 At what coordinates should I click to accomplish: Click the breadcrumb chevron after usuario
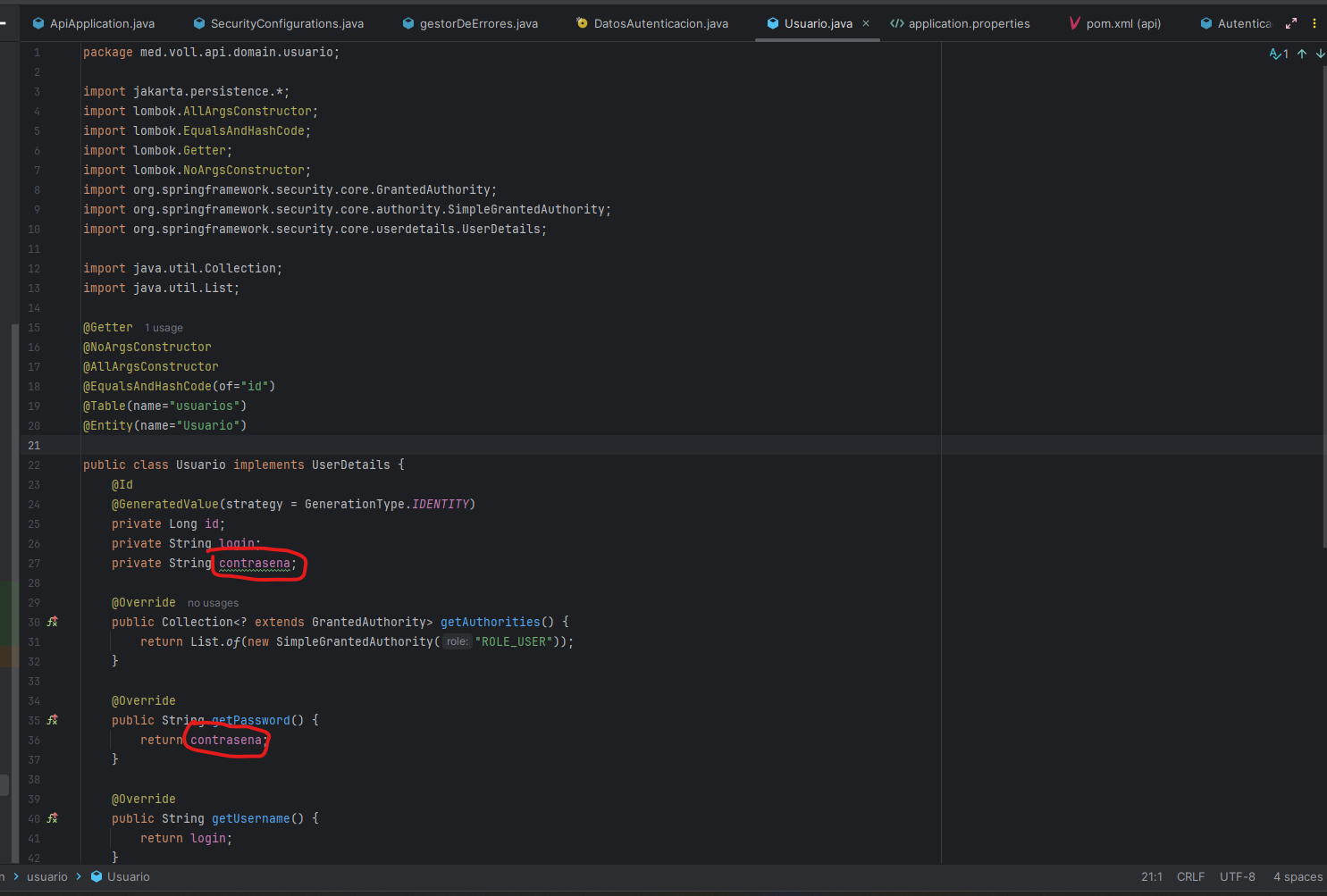[x=79, y=876]
